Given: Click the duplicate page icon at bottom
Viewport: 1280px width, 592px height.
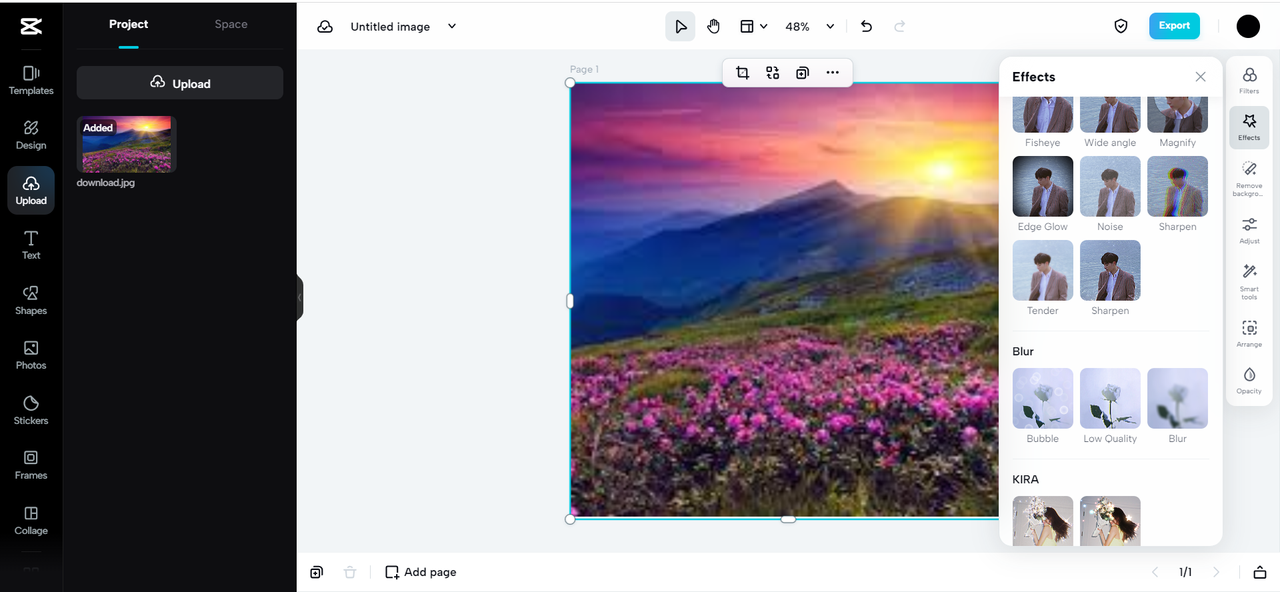Looking at the screenshot, I should pos(316,572).
